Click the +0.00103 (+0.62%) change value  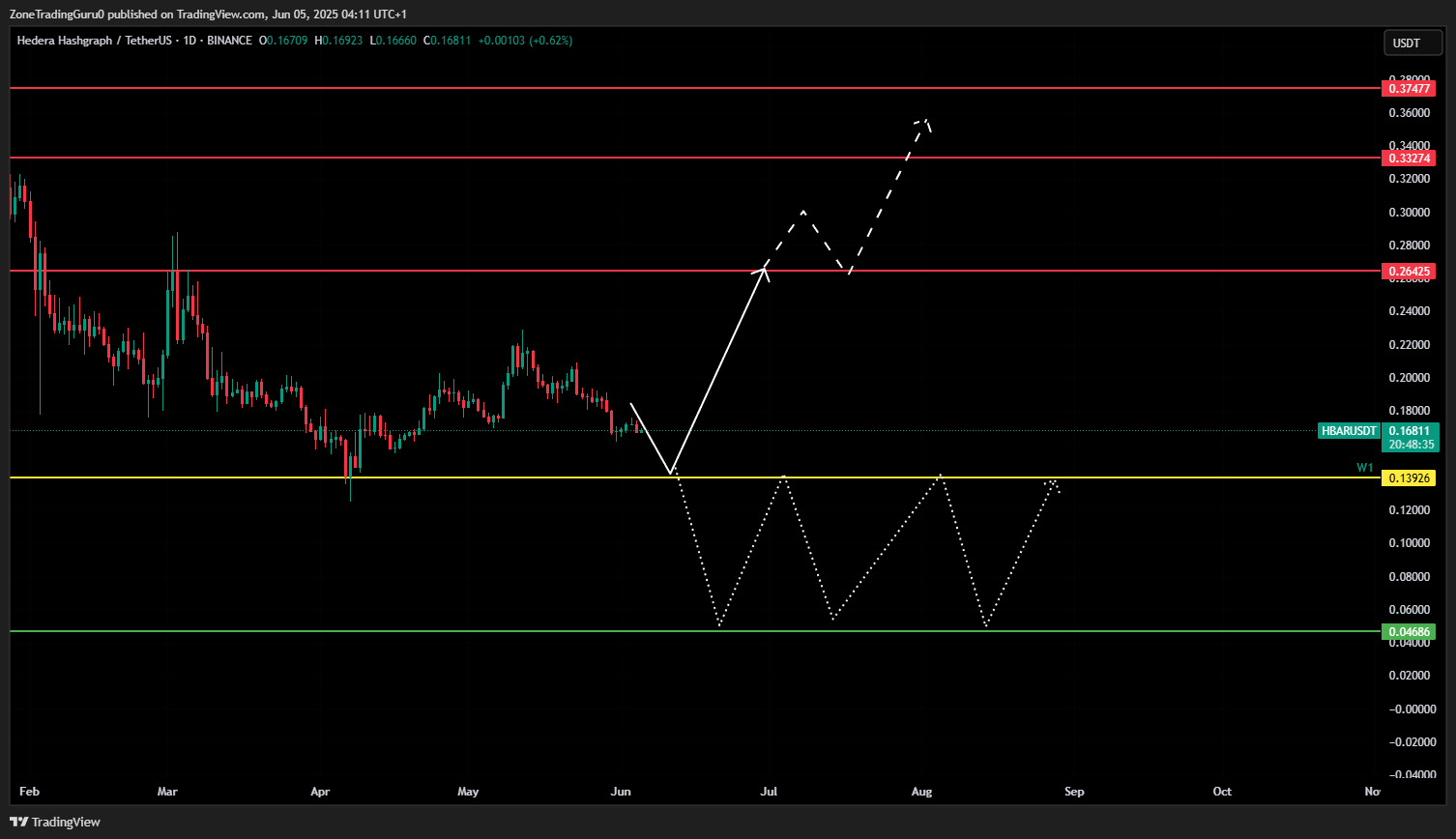(x=526, y=41)
